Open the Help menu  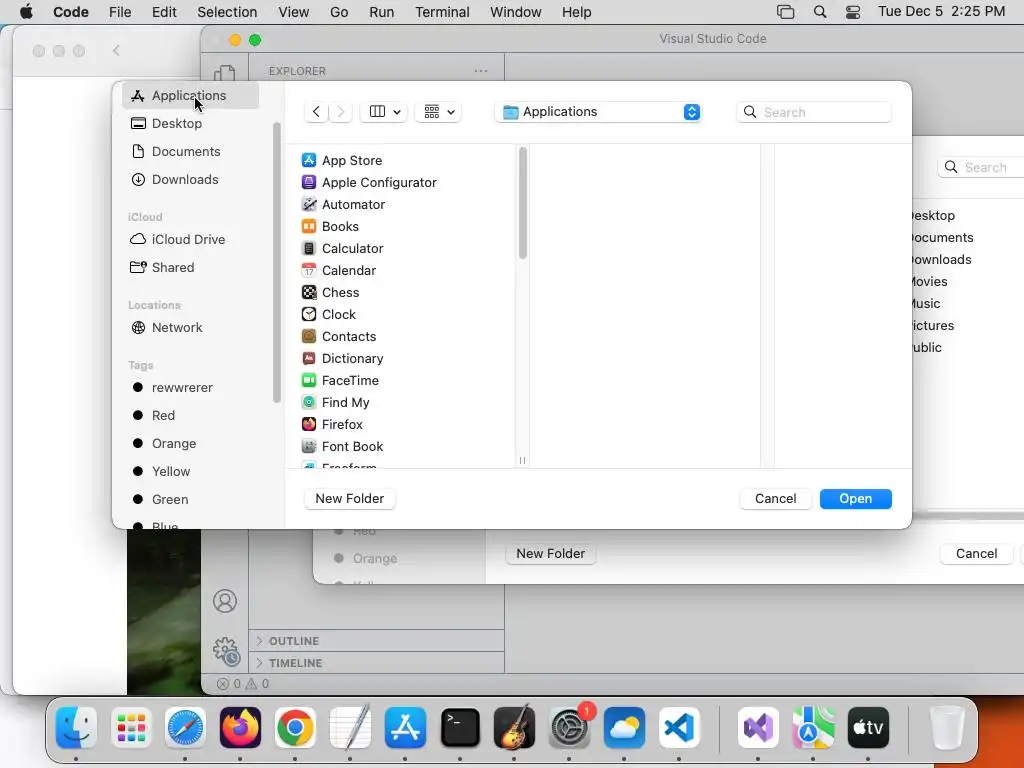577,12
